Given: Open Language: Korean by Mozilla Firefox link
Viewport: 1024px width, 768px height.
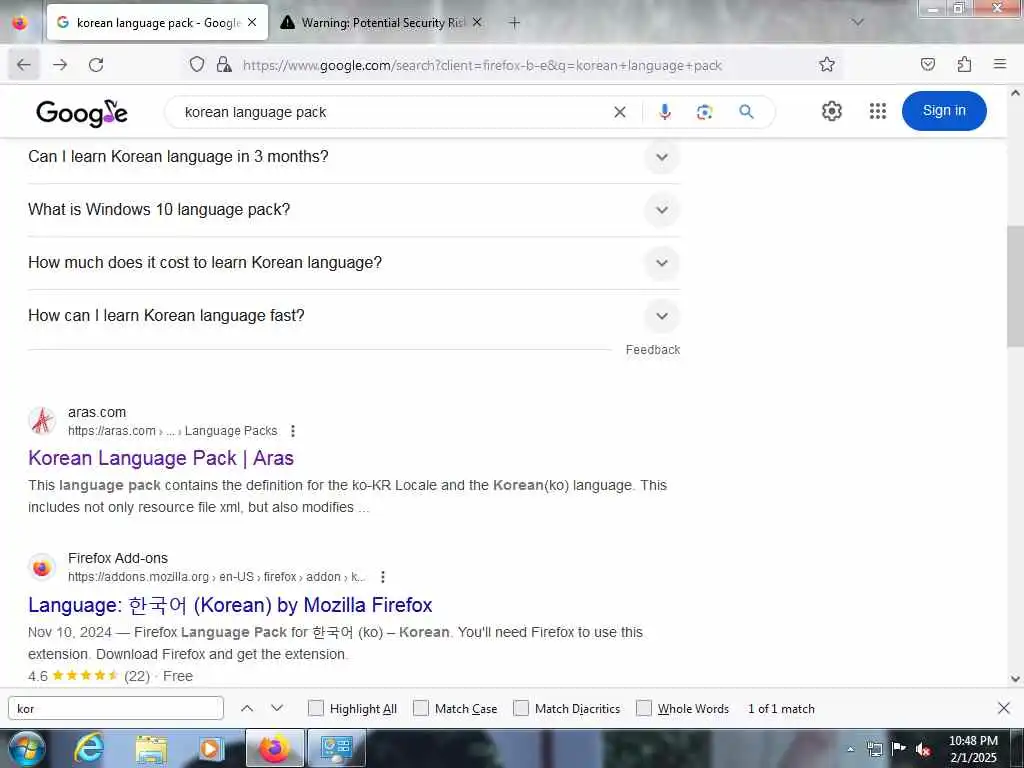Looking at the screenshot, I should tap(230, 605).
